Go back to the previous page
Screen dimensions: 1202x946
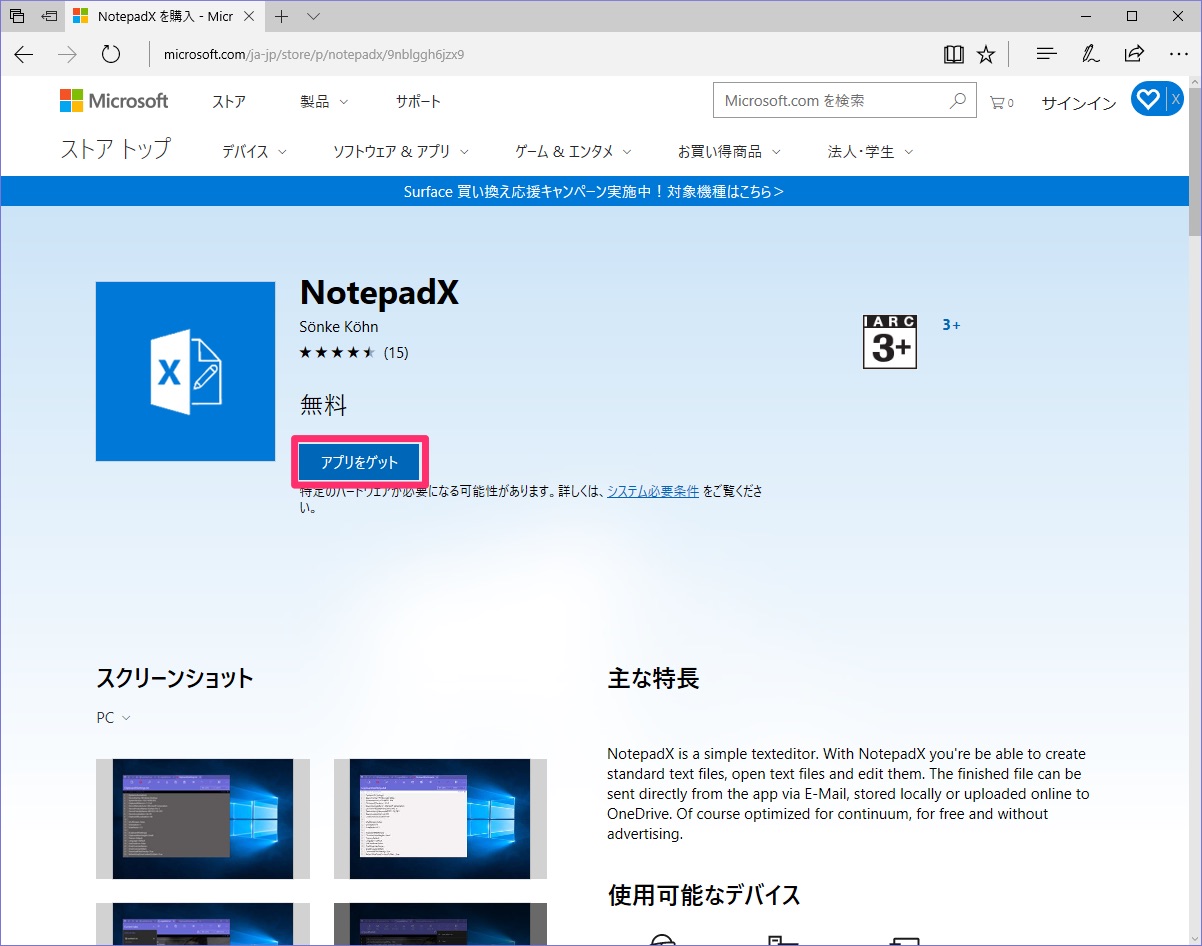click(x=24, y=54)
